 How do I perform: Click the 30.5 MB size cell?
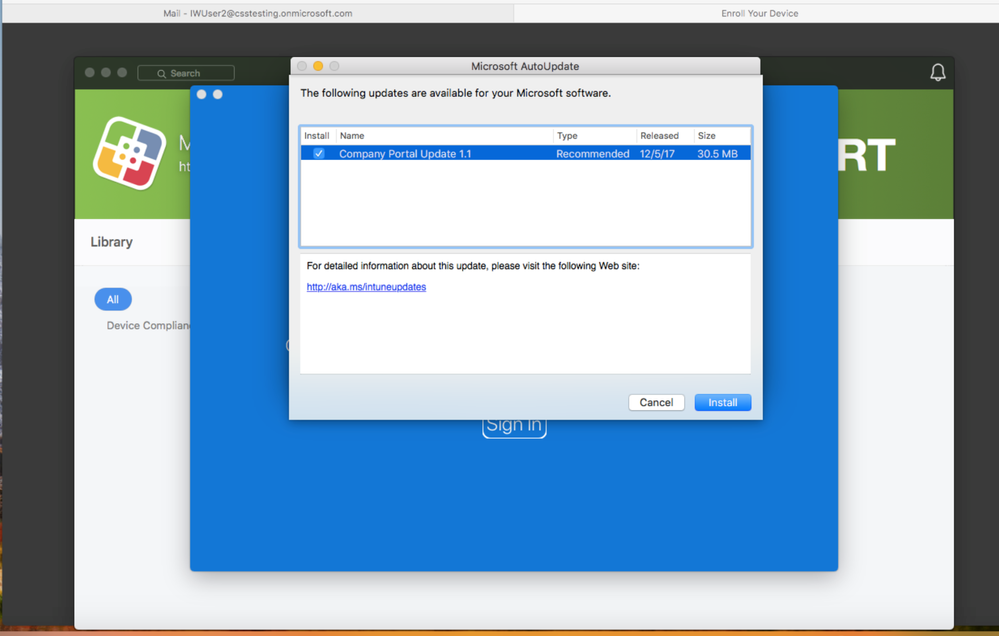click(717, 154)
